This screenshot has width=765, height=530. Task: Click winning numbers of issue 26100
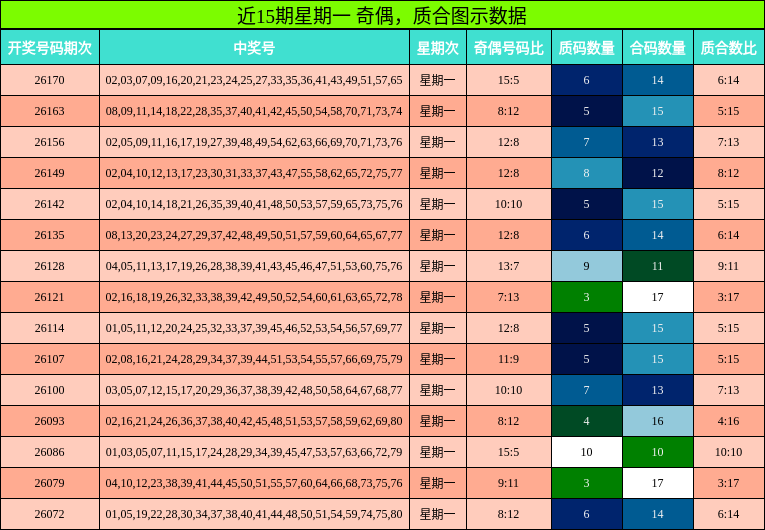pyautogui.click(x=254, y=390)
